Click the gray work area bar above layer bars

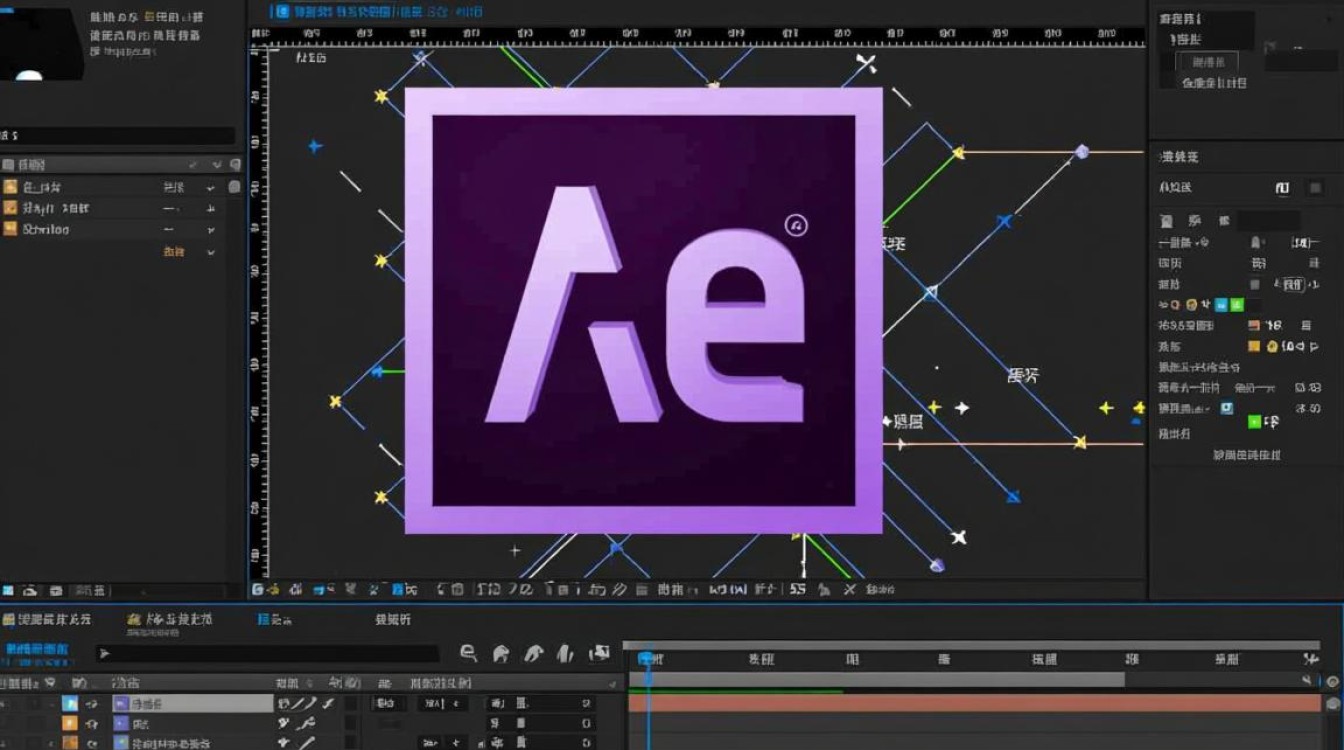876,680
